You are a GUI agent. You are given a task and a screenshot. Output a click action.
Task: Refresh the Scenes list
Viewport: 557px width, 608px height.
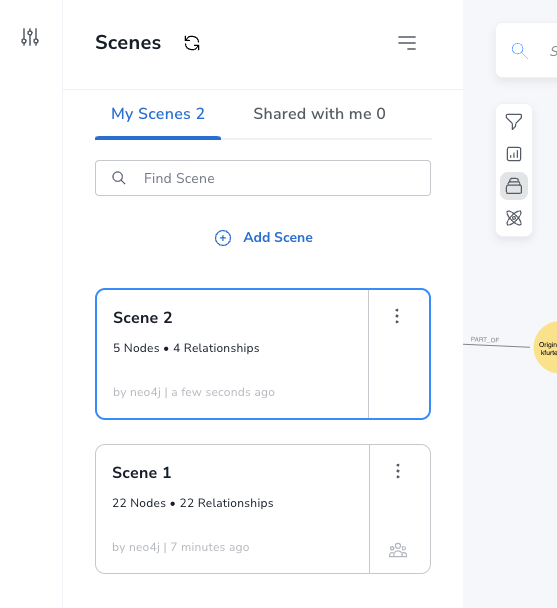click(x=192, y=43)
